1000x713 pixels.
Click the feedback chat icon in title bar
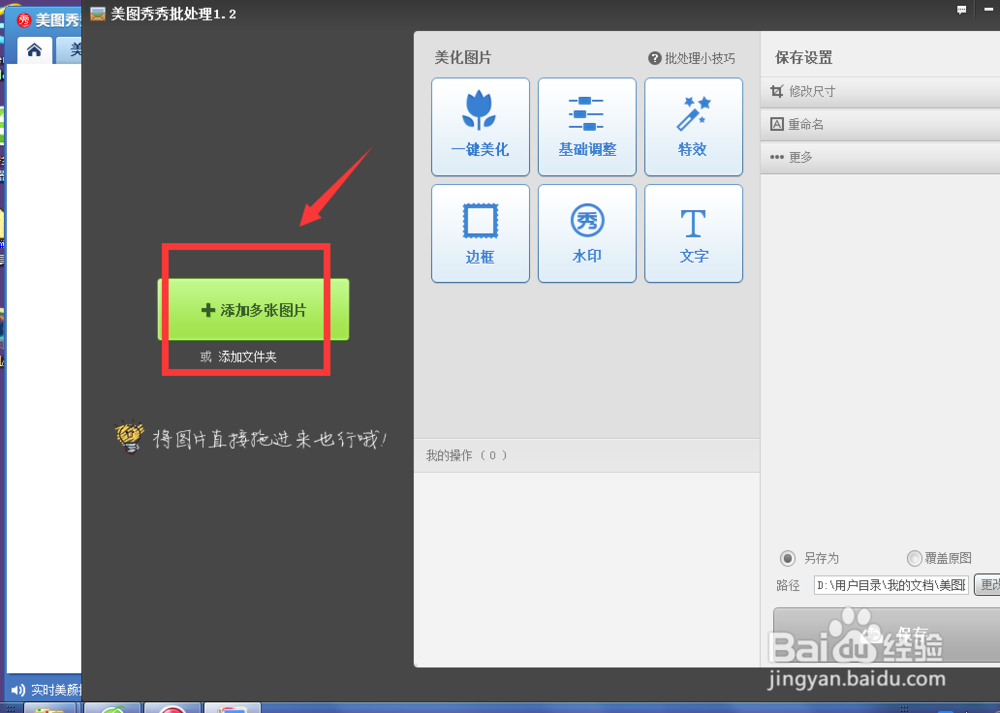point(961,10)
